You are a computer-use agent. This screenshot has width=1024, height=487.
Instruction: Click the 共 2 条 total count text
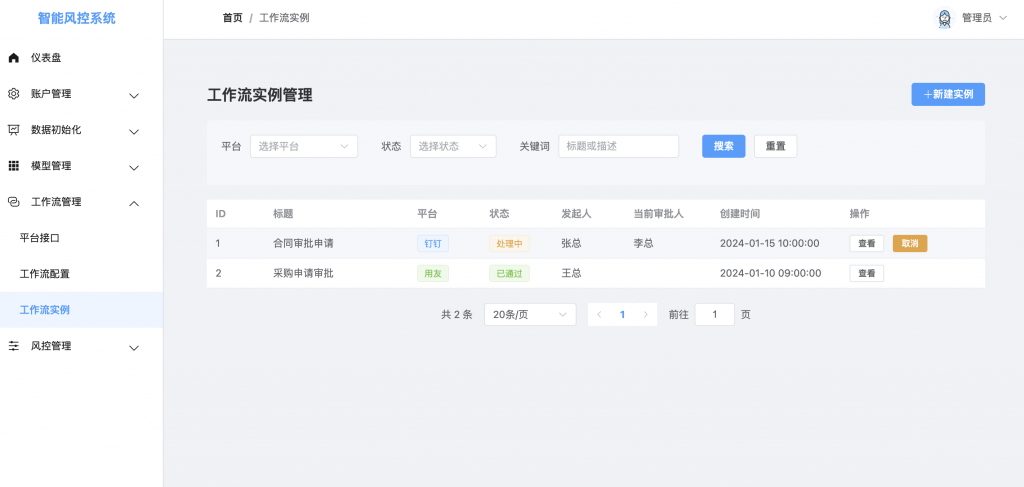(456, 315)
